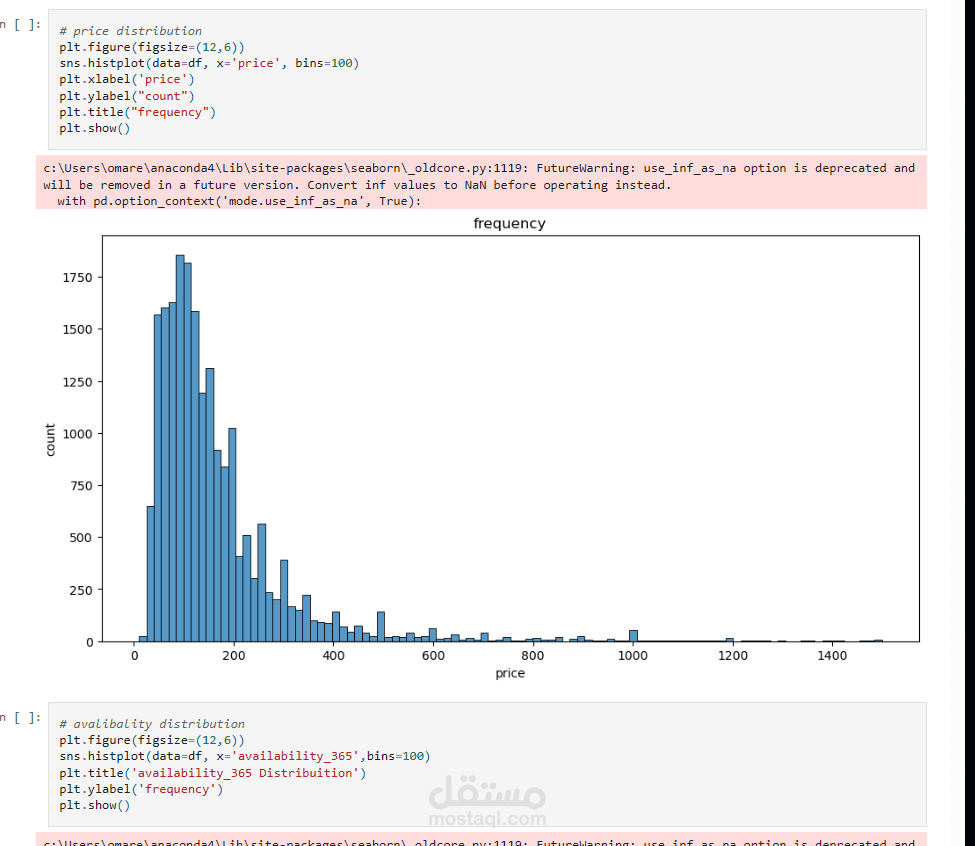Click the 'price' x-axis label under the chart
This screenshot has height=846, width=975.
pos(510,673)
